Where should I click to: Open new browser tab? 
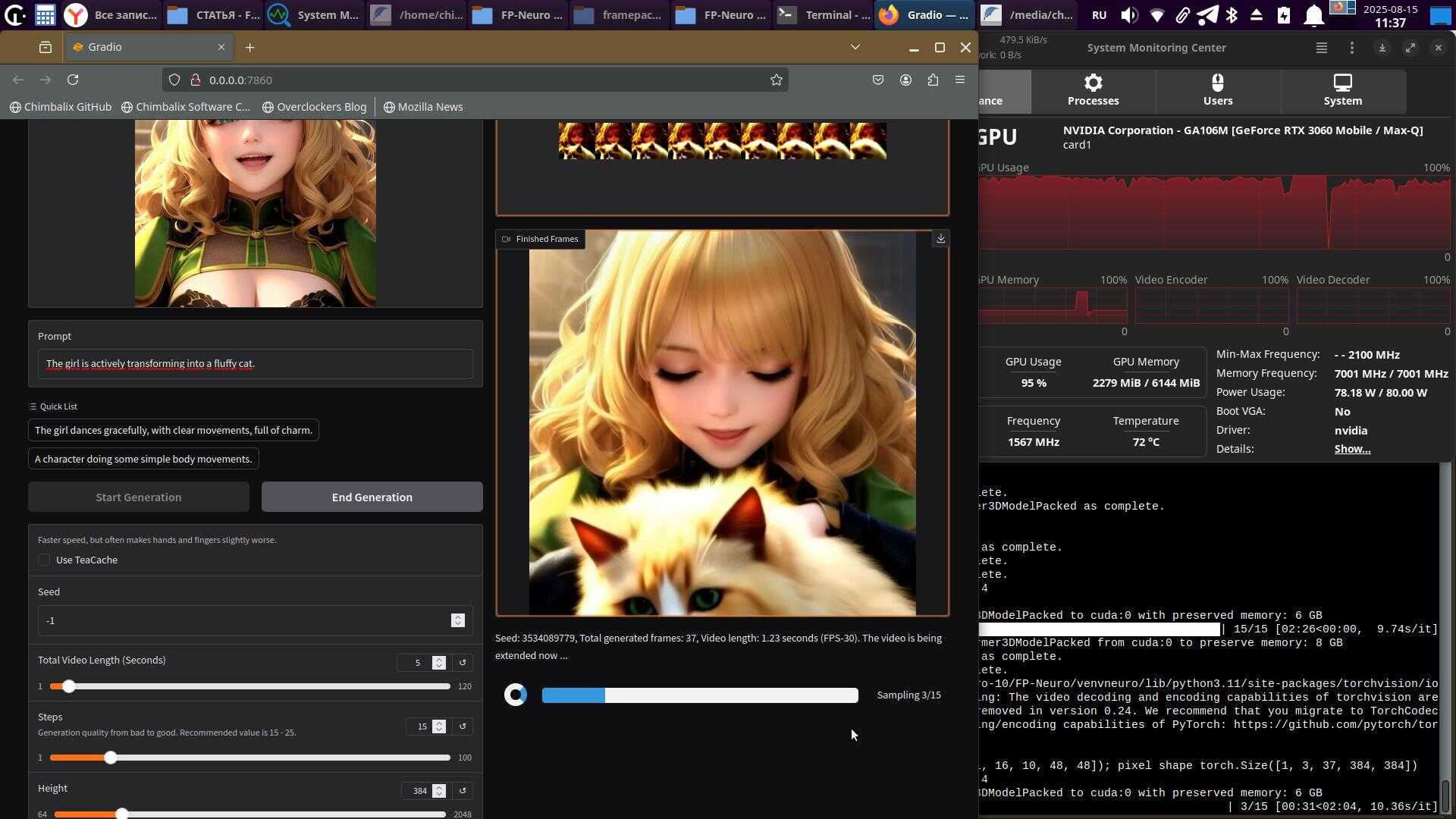point(249,47)
